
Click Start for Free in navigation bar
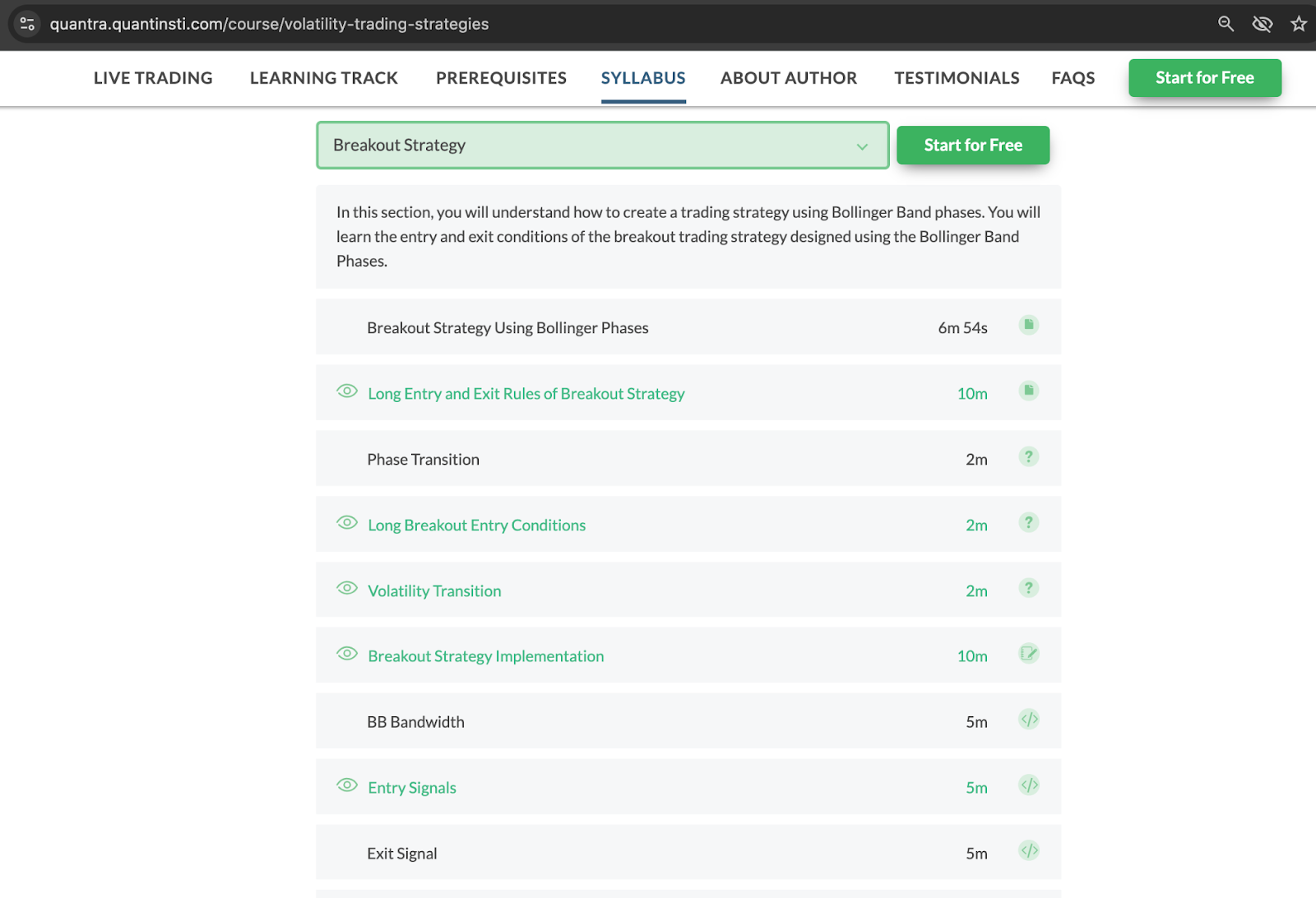pyautogui.click(x=1204, y=78)
